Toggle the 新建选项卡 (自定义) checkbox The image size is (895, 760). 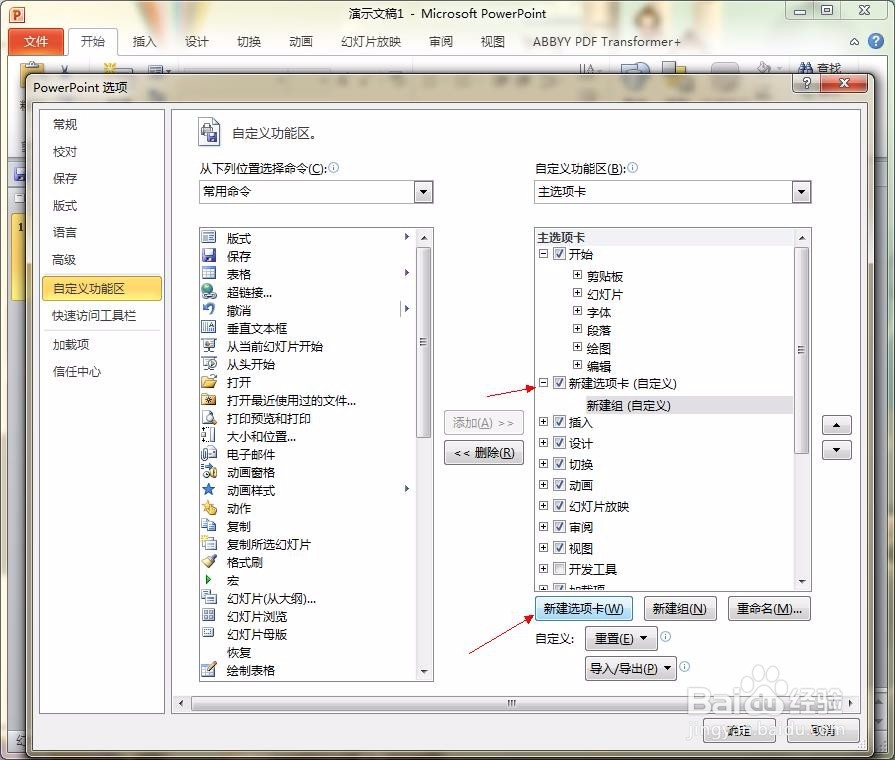(x=559, y=383)
